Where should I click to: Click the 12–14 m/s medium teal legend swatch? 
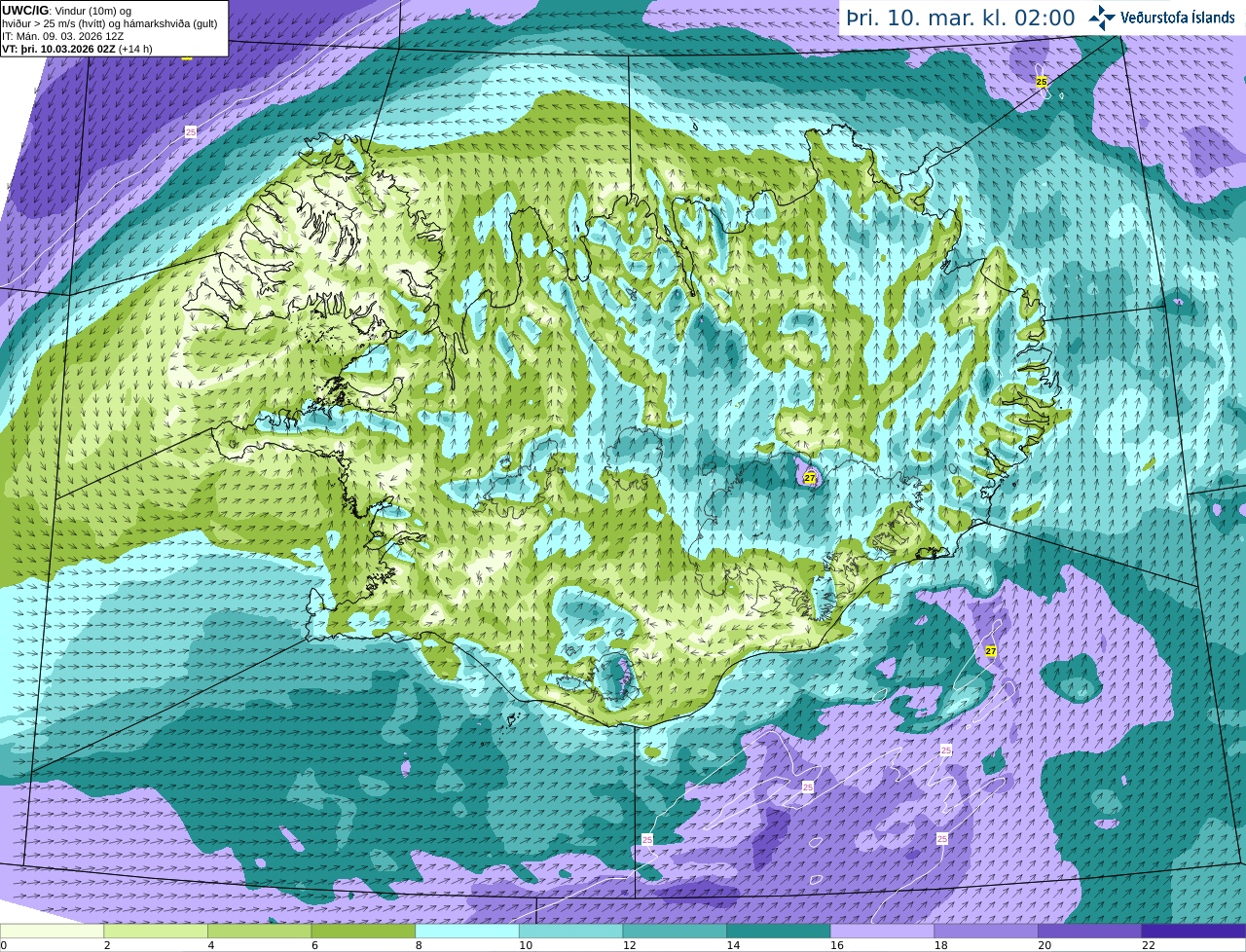click(675, 931)
